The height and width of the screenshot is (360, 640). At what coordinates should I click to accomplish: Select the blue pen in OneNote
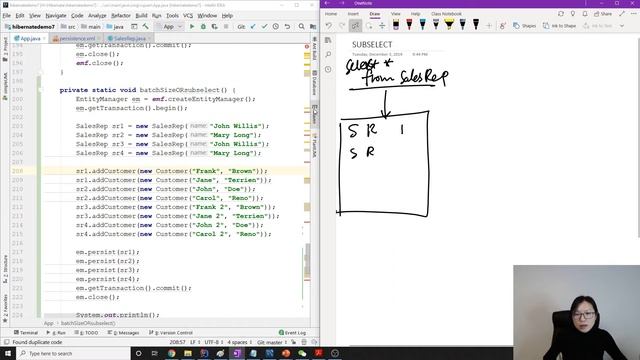(x=422, y=25)
